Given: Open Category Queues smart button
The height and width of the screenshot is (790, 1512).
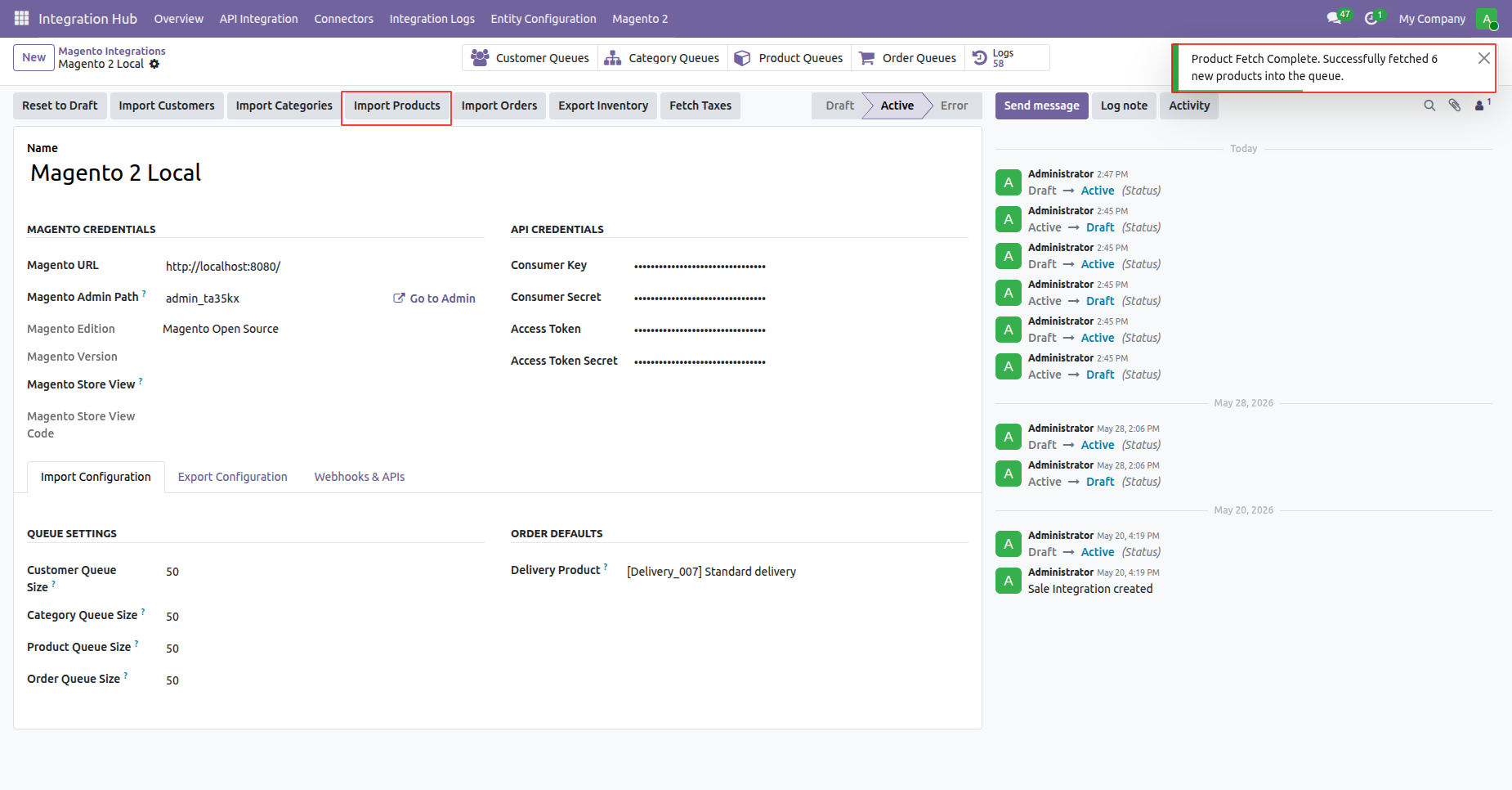Looking at the screenshot, I should (662, 58).
